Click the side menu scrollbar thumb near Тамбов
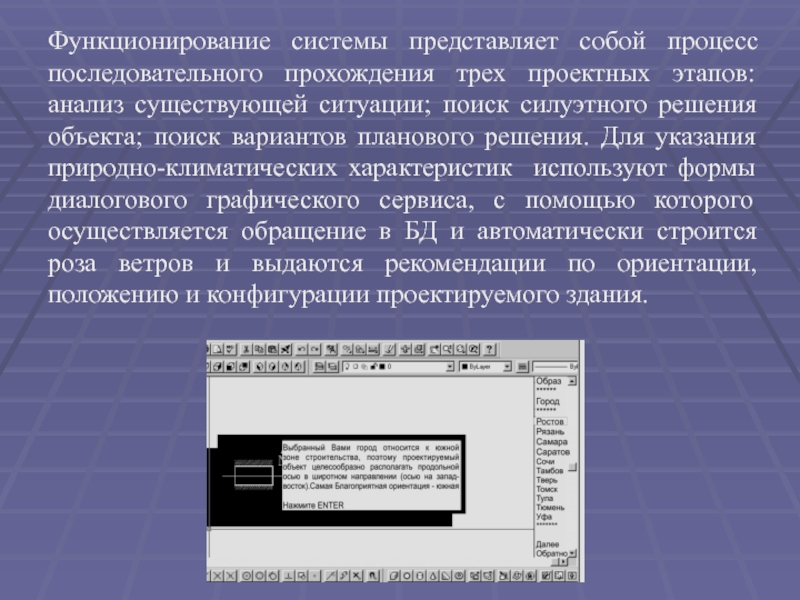Screen dimensions: 800x600 (572, 467)
